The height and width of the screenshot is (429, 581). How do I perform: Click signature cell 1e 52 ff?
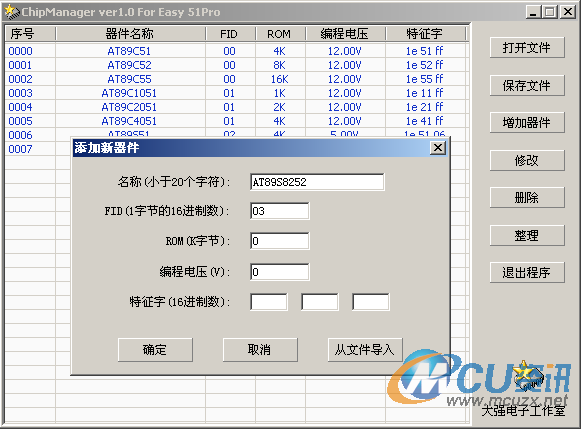(424, 65)
